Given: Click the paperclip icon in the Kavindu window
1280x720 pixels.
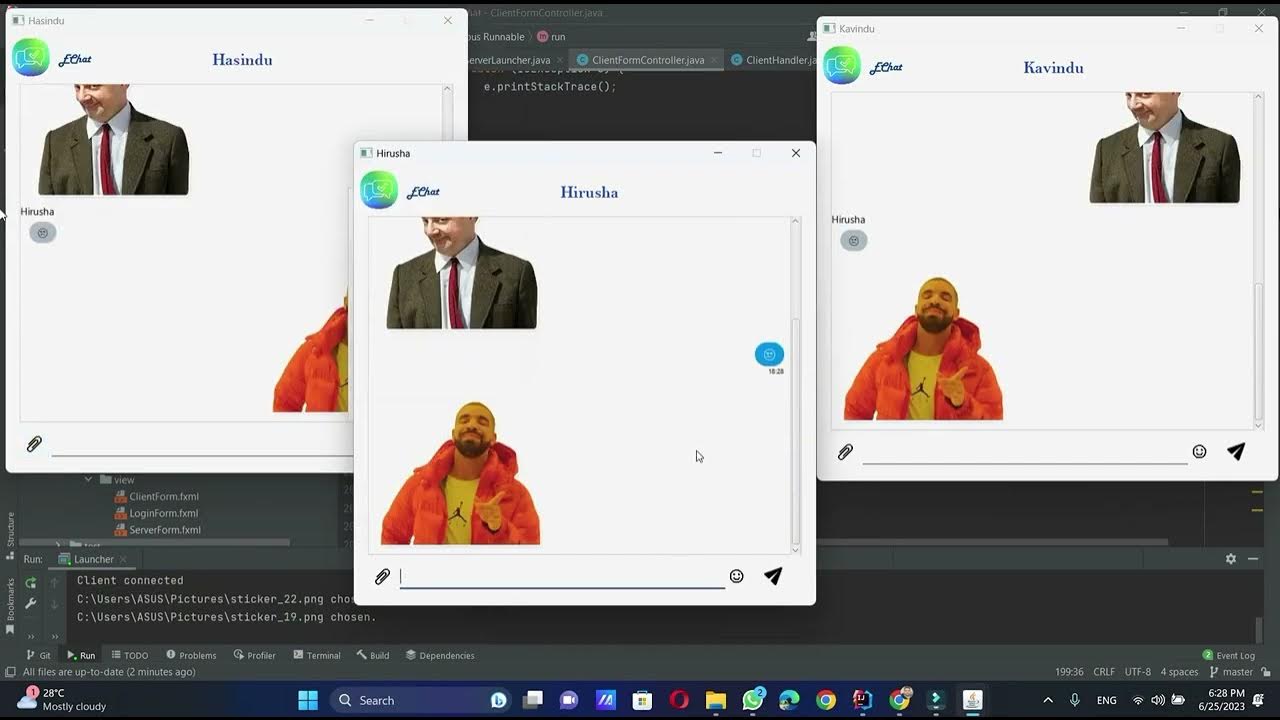Looking at the screenshot, I should click(845, 452).
